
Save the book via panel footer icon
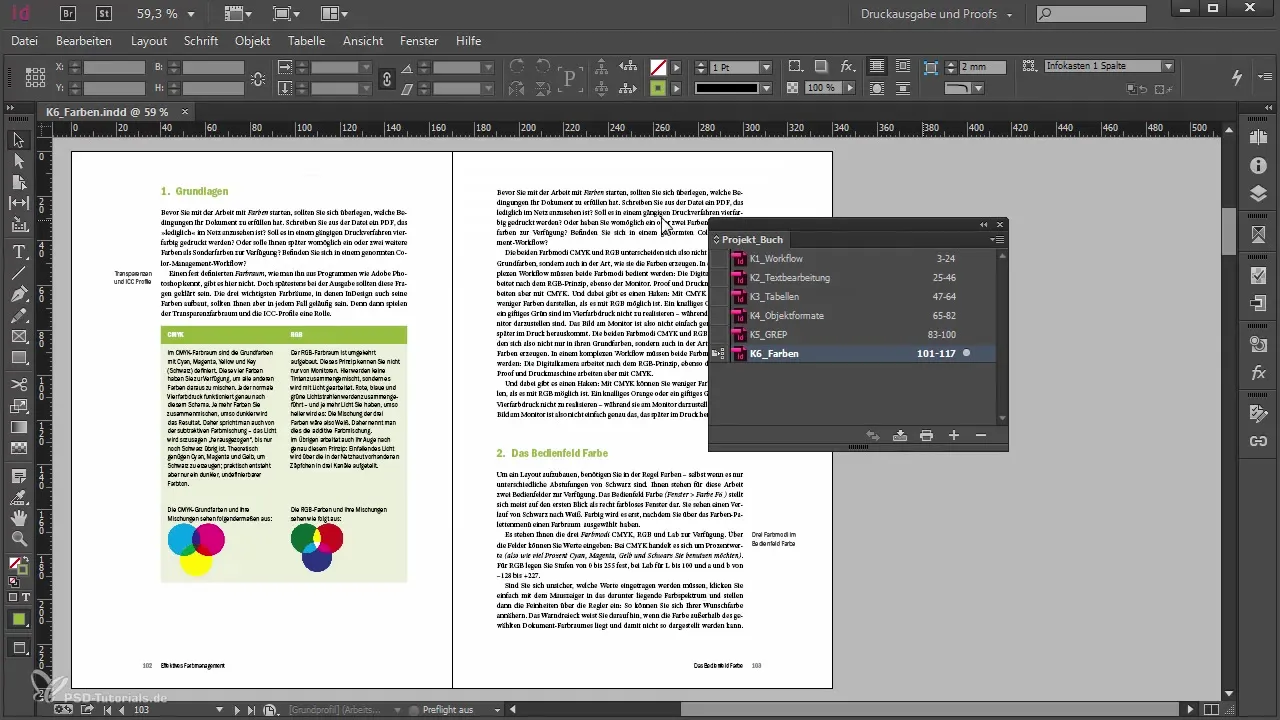click(899, 435)
